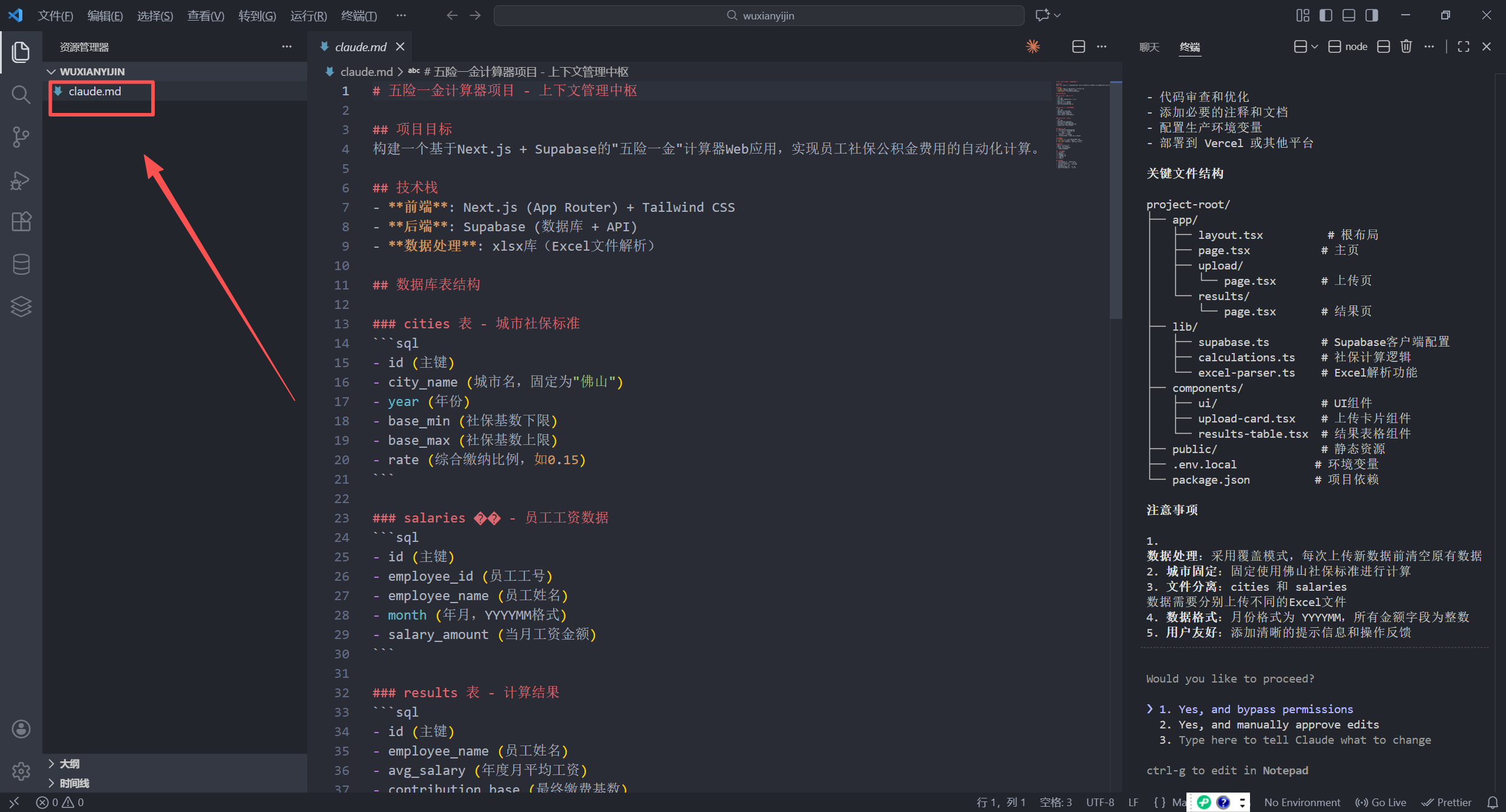Open the 文件(F) menu

point(55,15)
